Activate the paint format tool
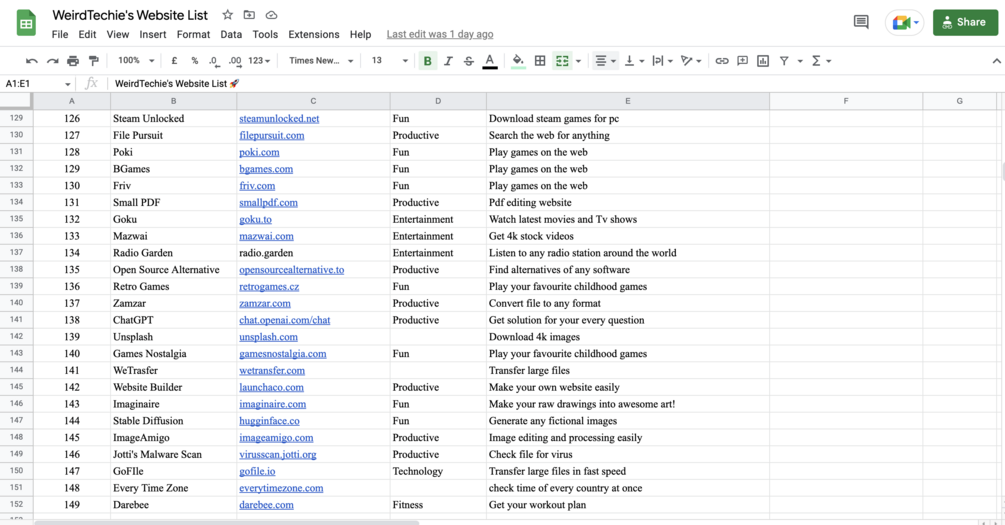1005x525 pixels. [x=94, y=61]
